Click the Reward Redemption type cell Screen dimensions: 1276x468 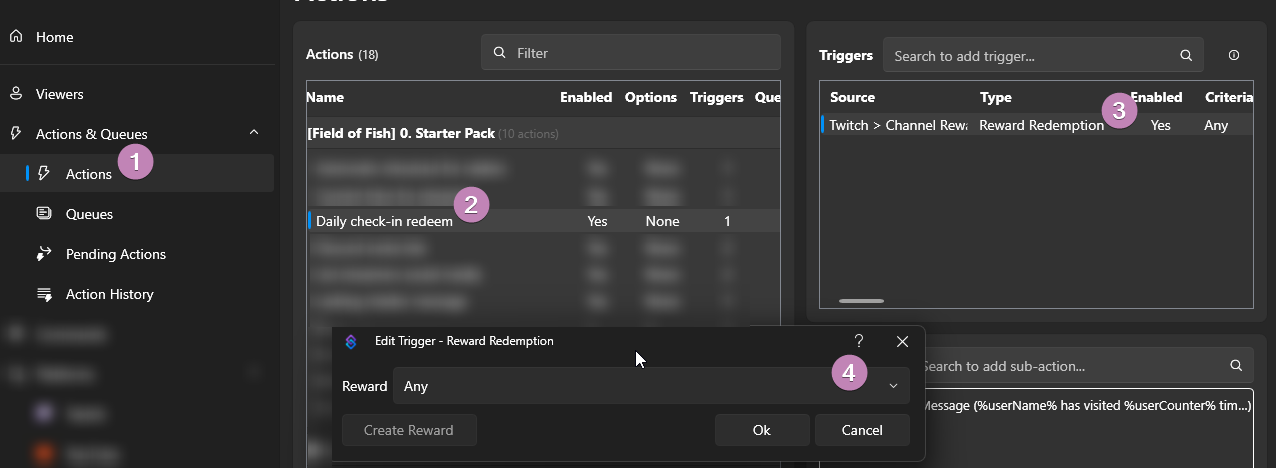(1041, 125)
